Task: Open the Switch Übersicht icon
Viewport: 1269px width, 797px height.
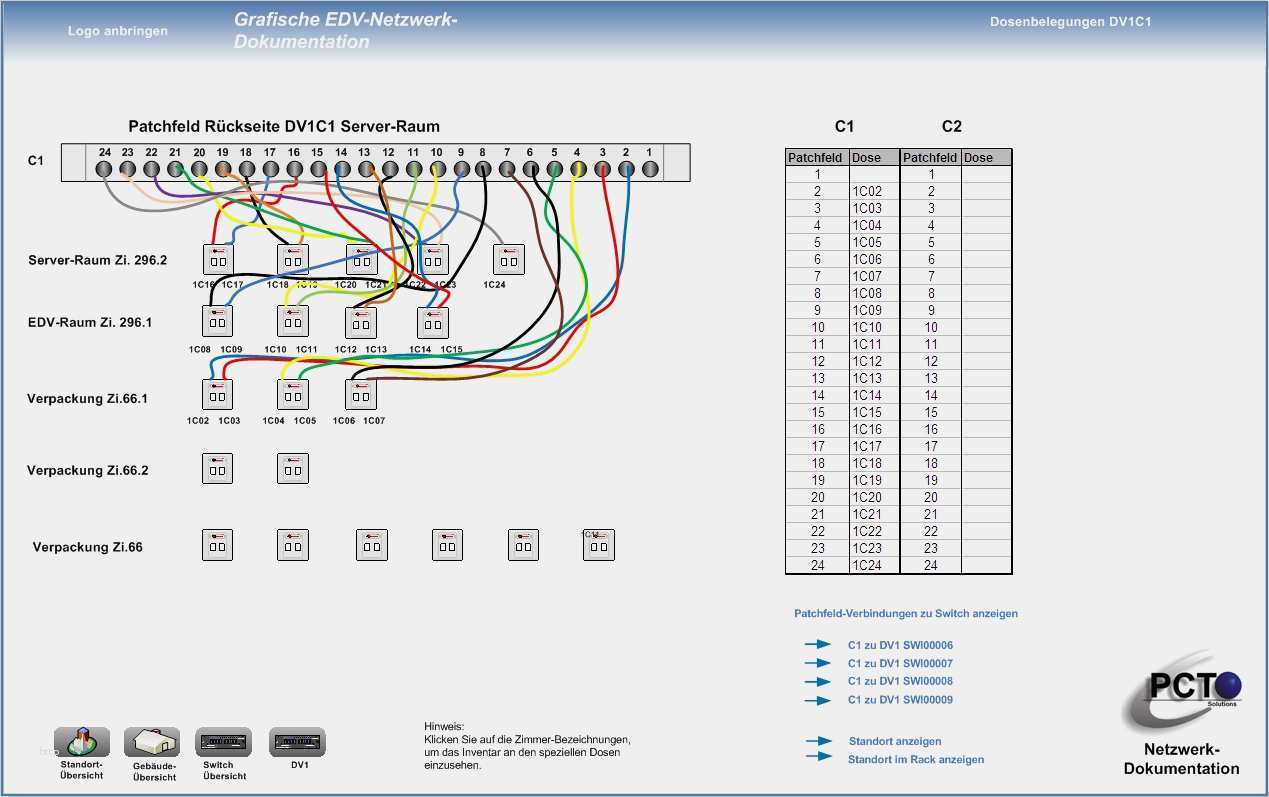Action: [x=223, y=742]
